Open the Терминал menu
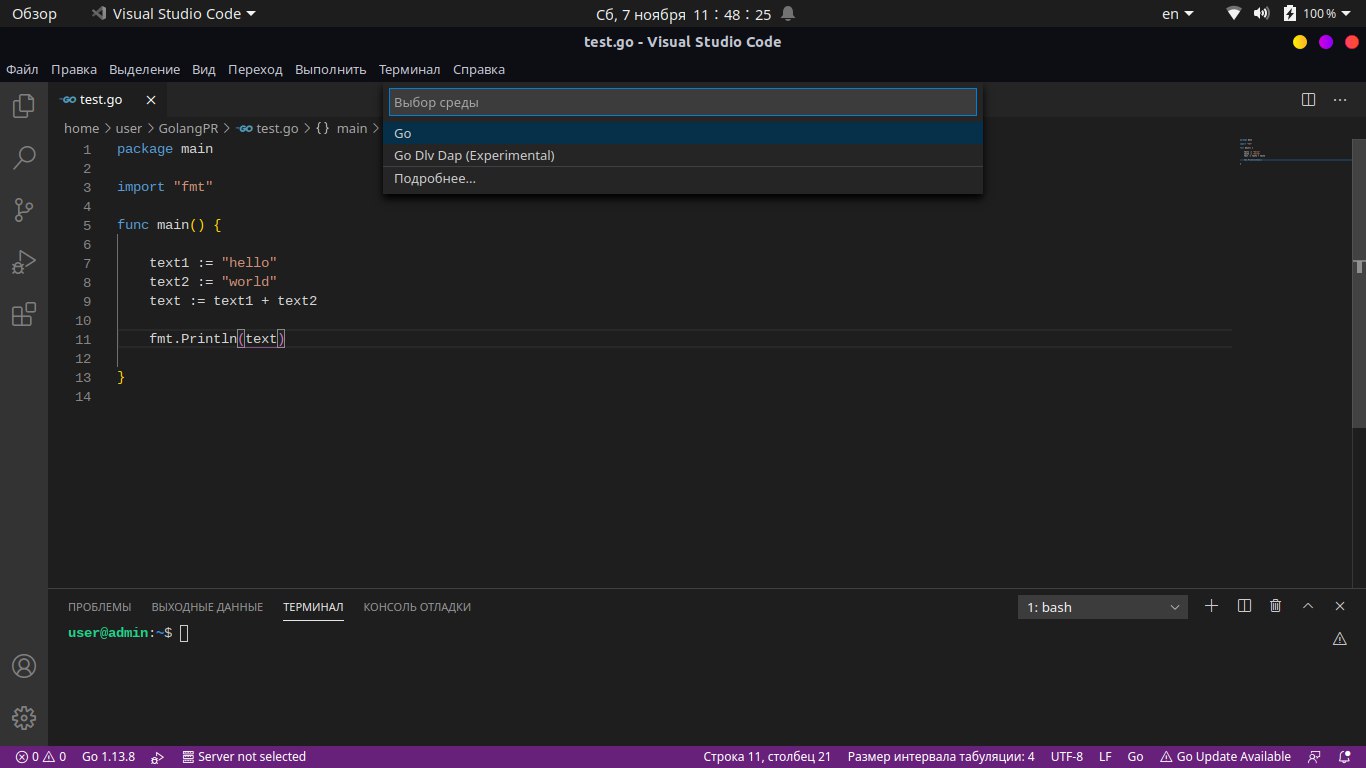This screenshot has width=1366, height=768. (410, 69)
